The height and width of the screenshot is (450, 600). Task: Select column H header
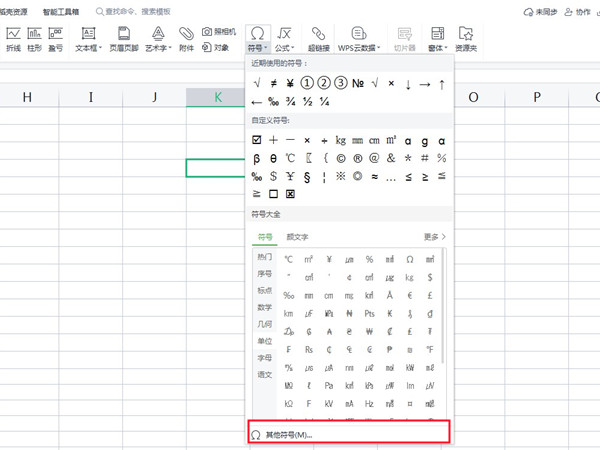(27, 97)
